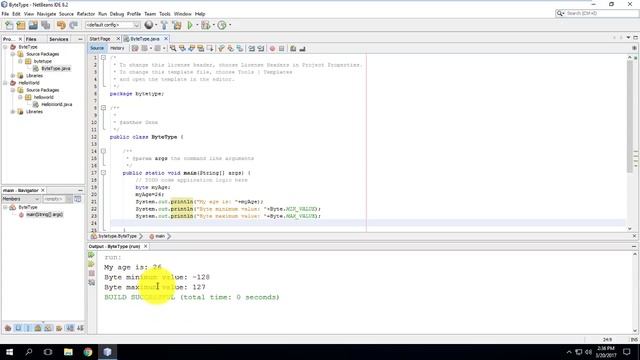
Task: Toggle Show Inner Classes filter in Navigator
Action: [x=48, y=328]
